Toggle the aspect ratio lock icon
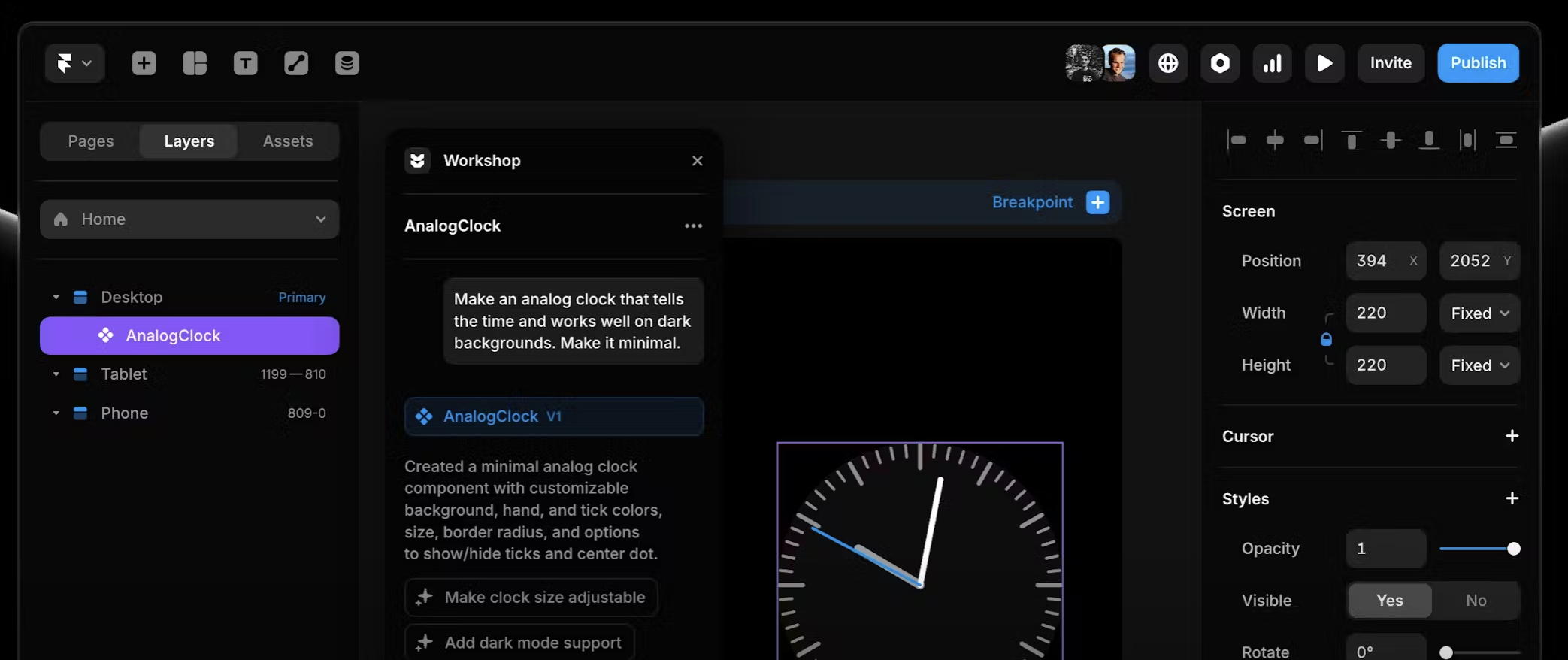 [x=1326, y=340]
